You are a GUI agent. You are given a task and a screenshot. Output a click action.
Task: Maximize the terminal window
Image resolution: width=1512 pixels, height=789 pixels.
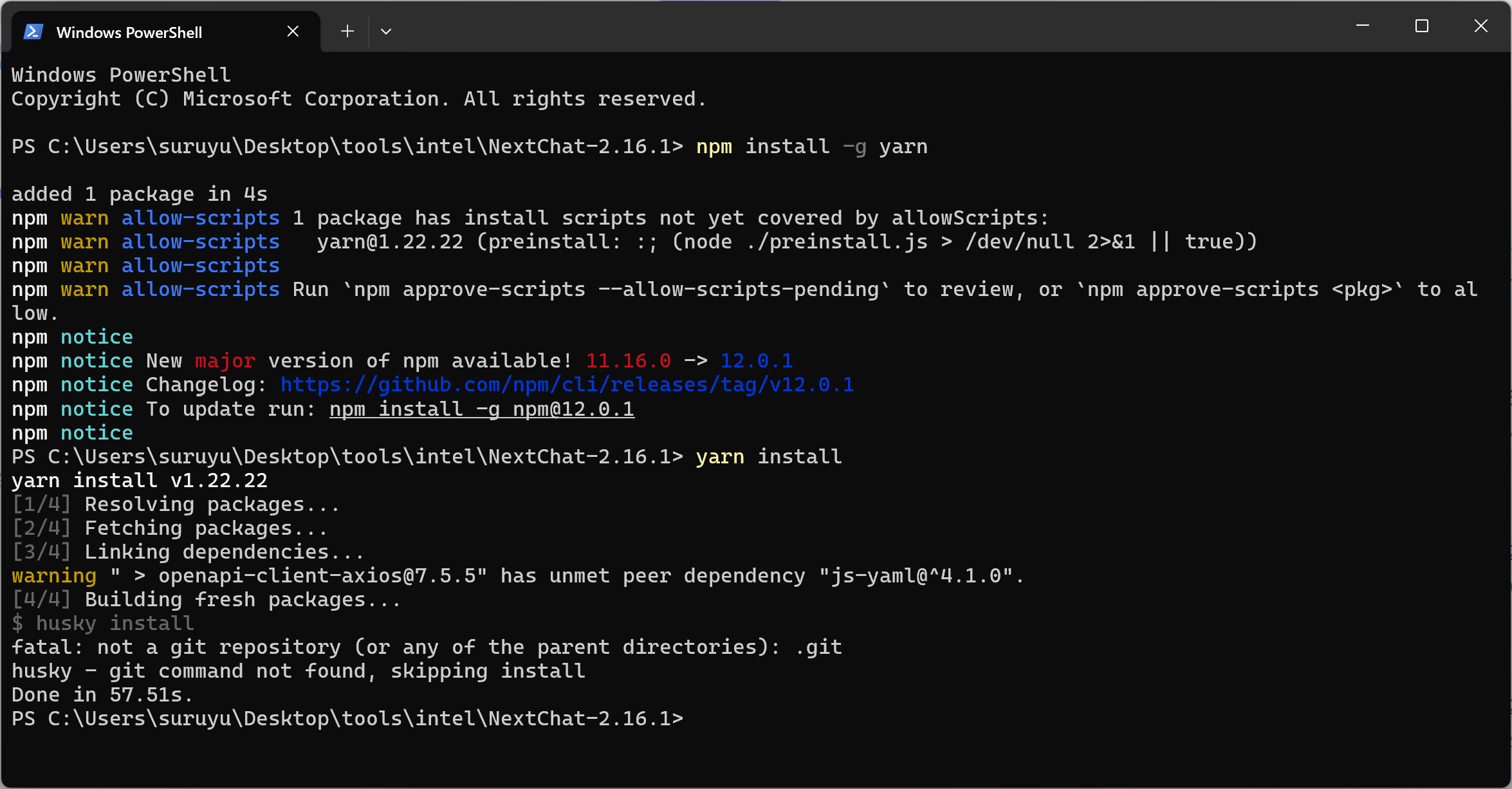(x=1422, y=26)
